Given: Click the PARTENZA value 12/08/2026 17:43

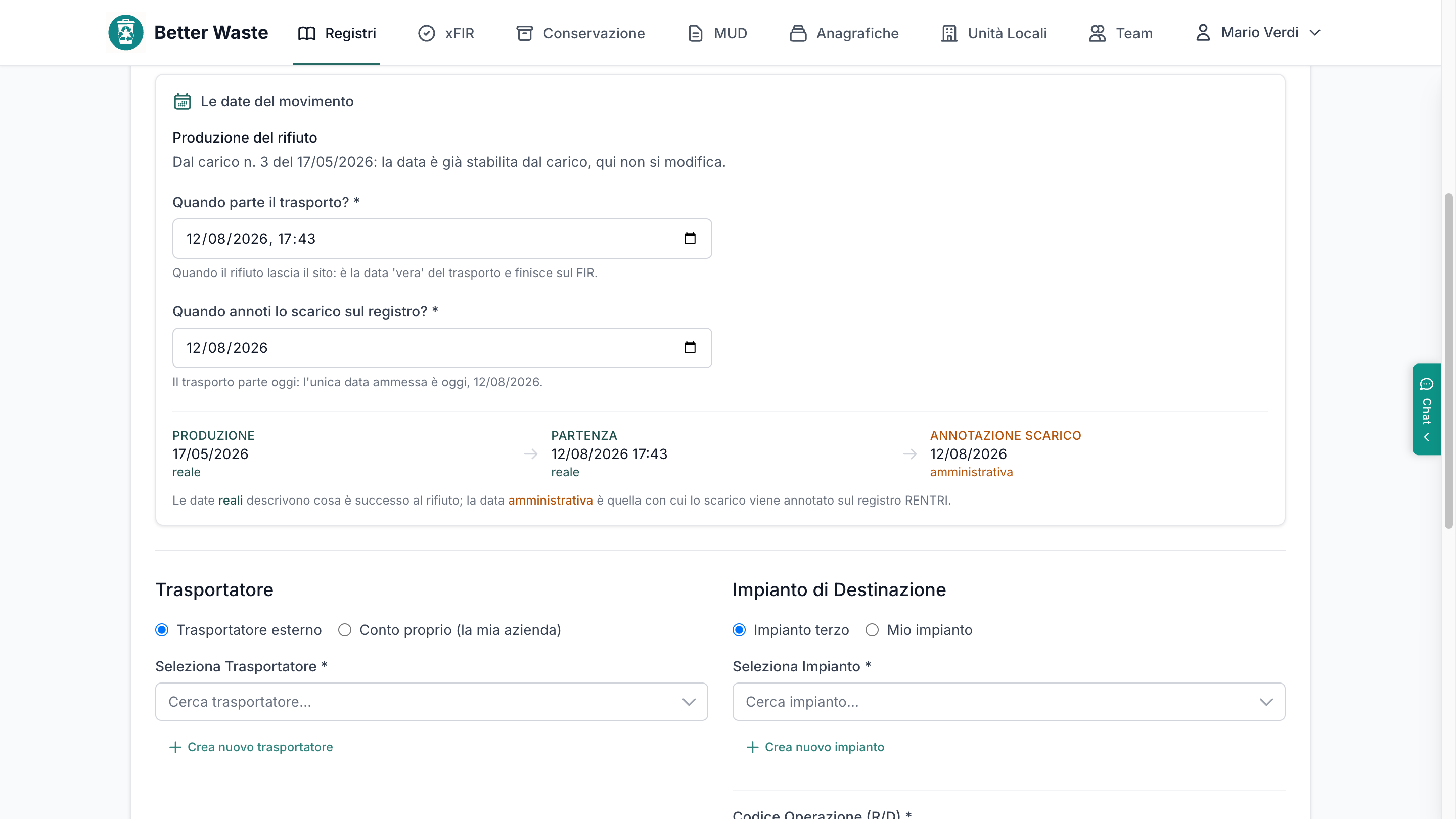Looking at the screenshot, I should (x=609, y=454).
